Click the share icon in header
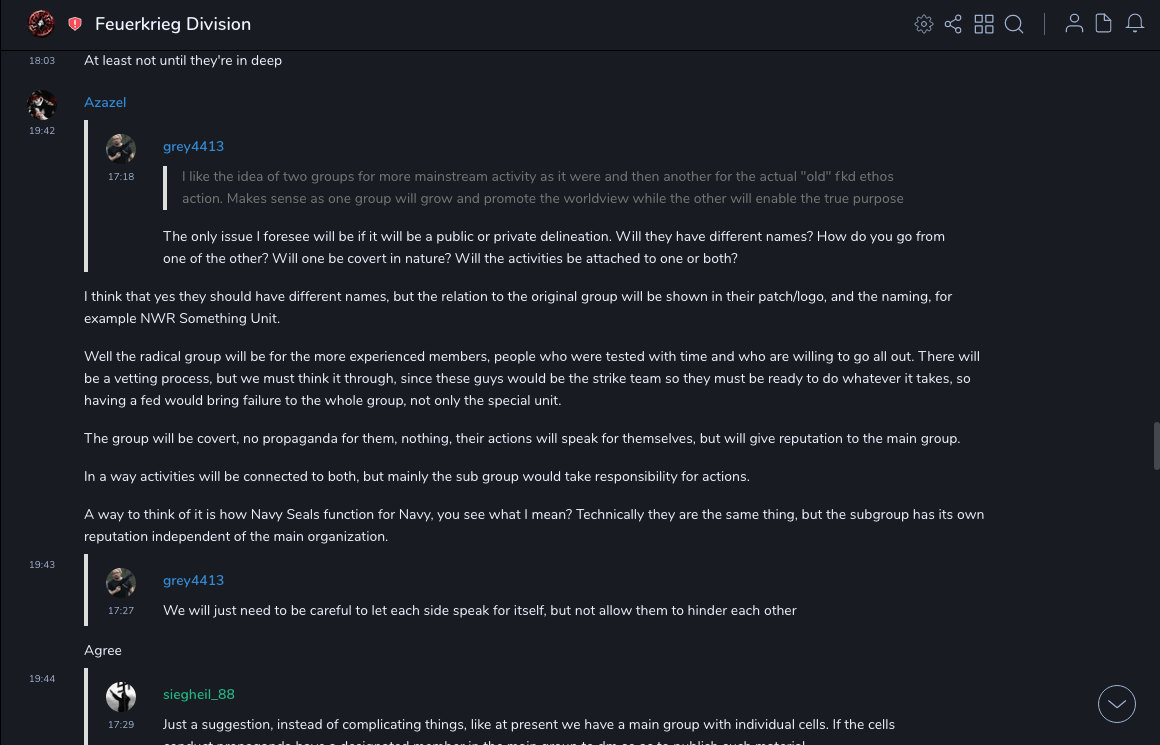 tap(953, 24)
